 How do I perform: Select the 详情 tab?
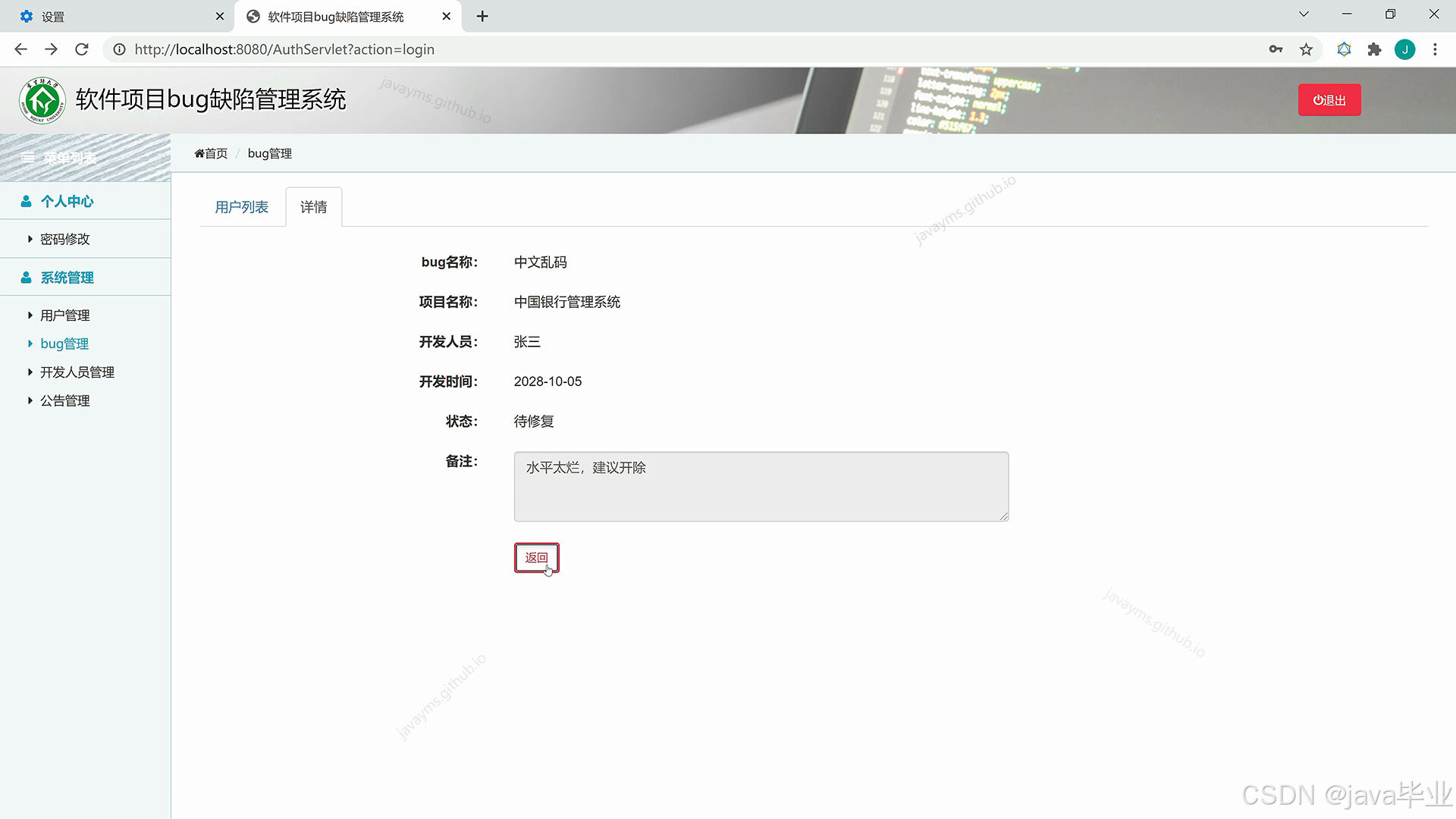(313, 207)
